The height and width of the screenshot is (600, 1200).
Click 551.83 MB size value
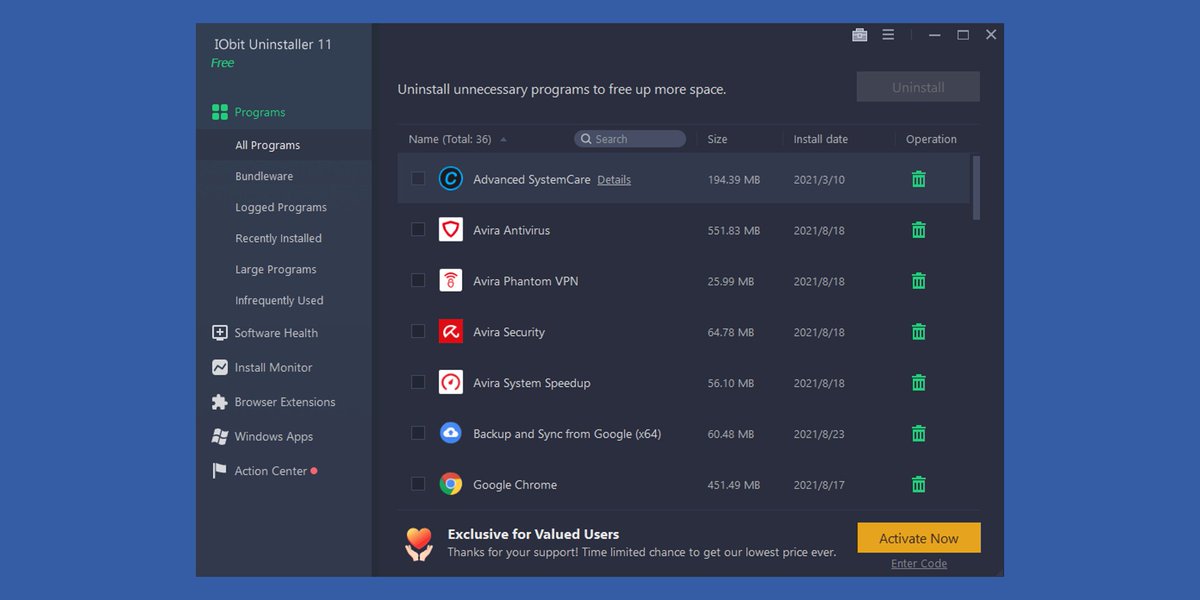click(x=734, y=230)
